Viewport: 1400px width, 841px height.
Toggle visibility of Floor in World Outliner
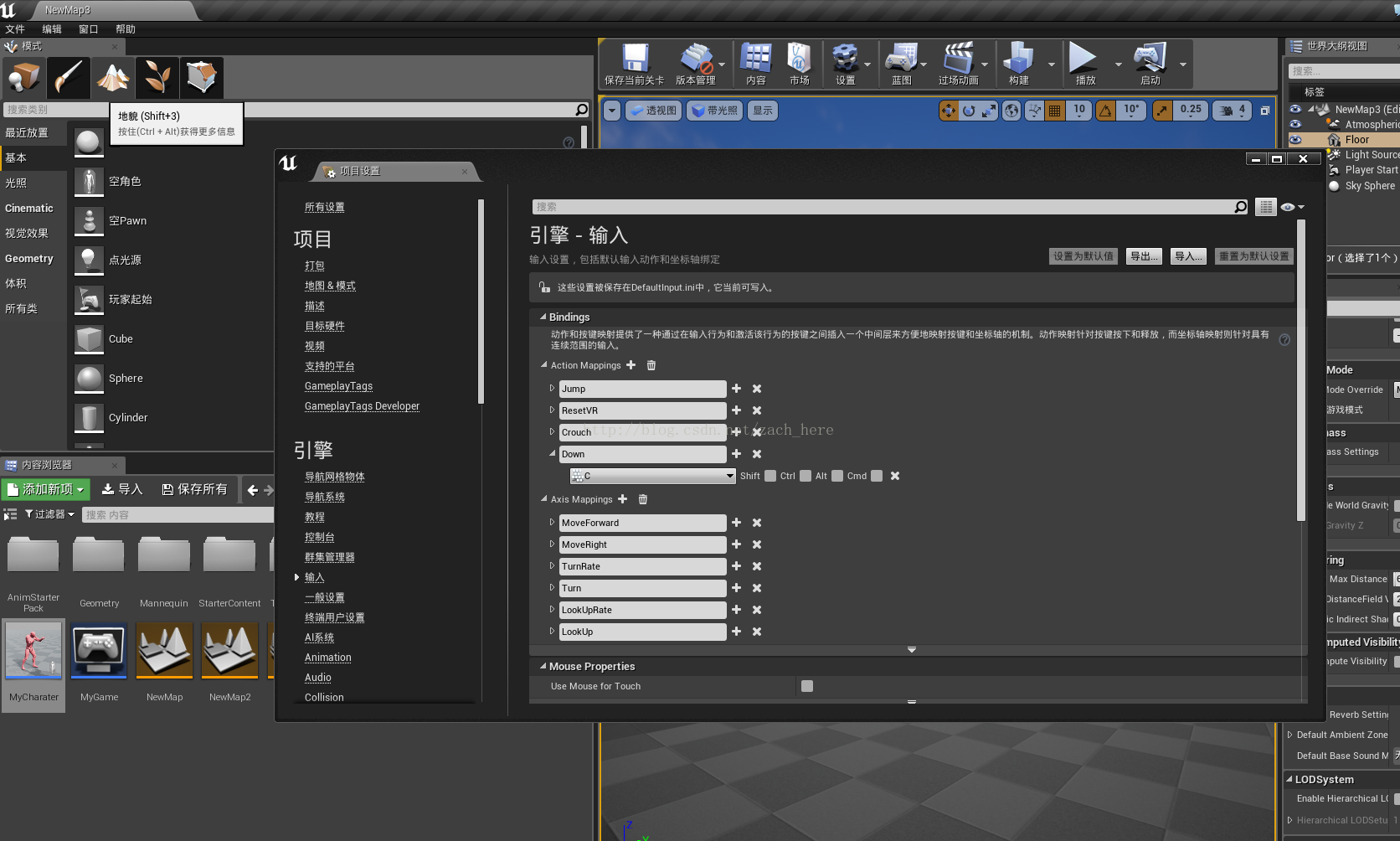(x=1295, y=140)
